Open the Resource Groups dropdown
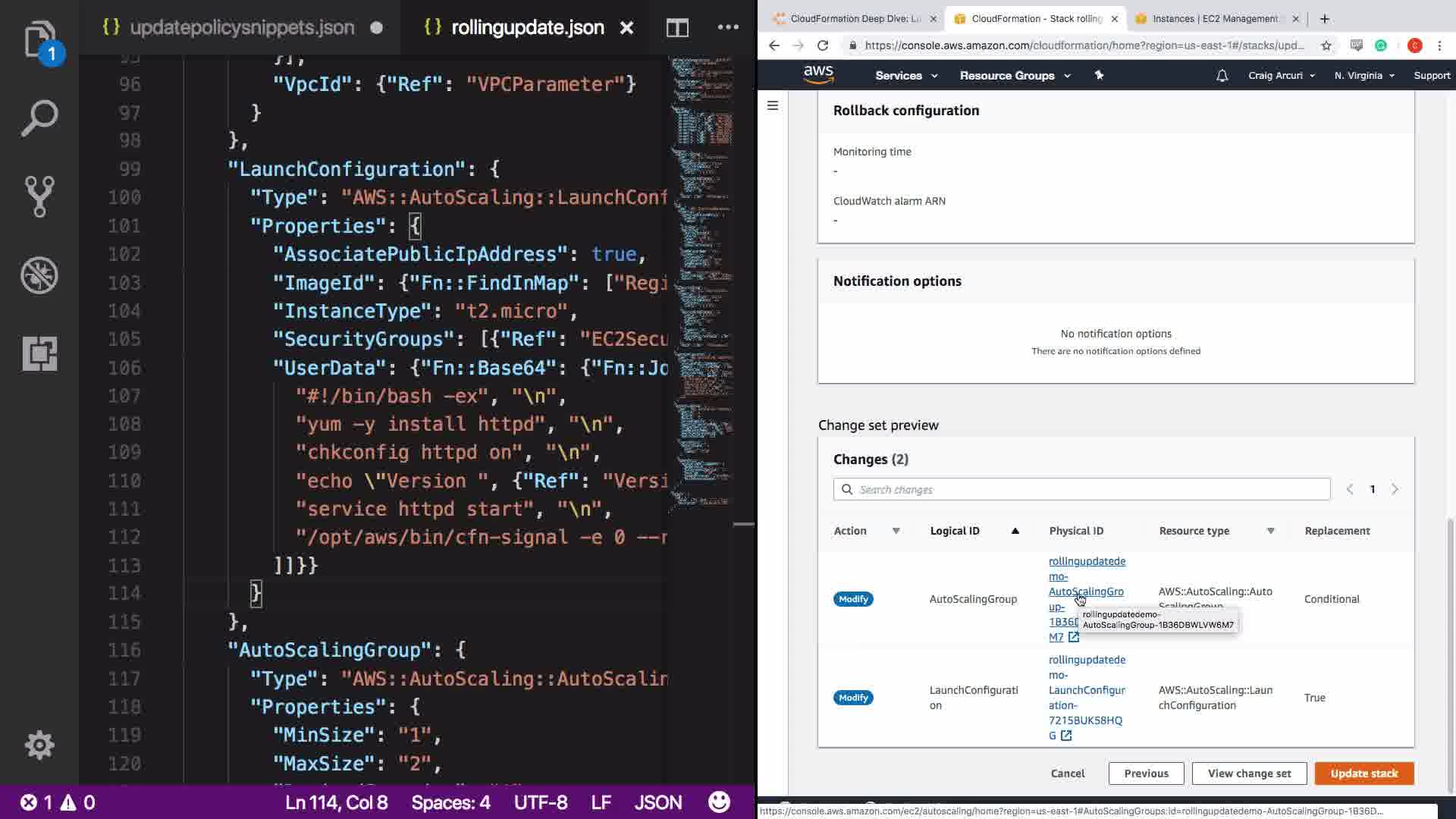 (x=1015, y=76)
